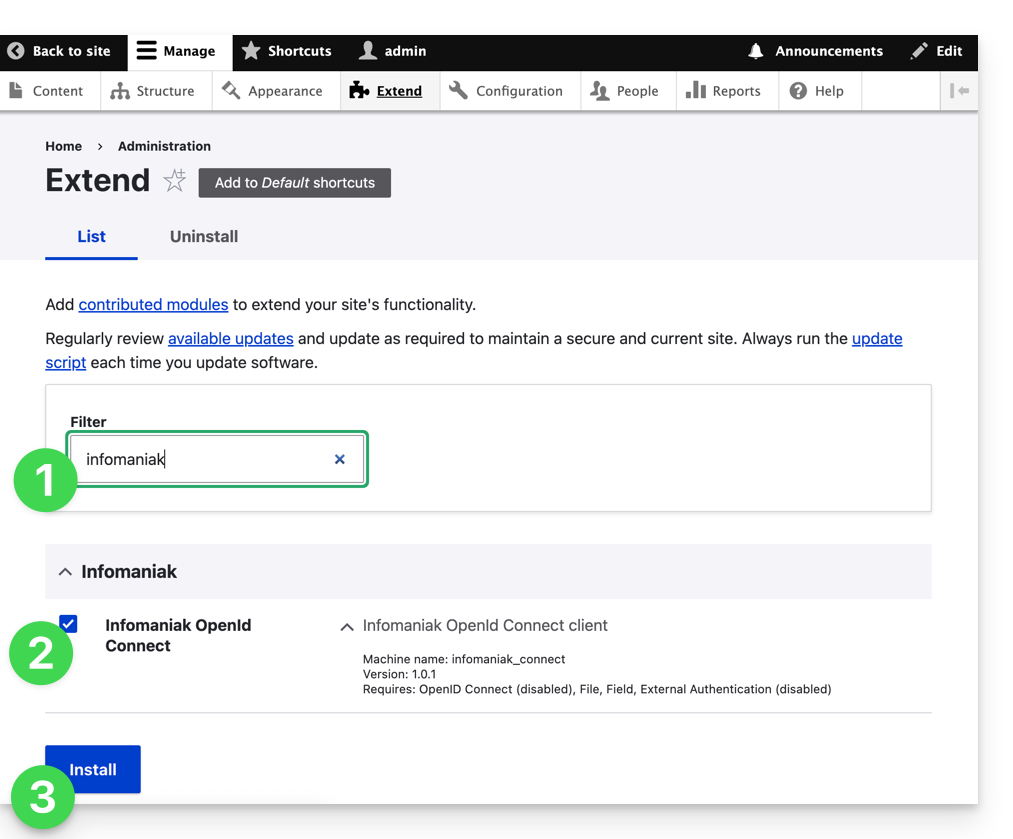Click the Back to site arrow icon

tap(16, 51)
